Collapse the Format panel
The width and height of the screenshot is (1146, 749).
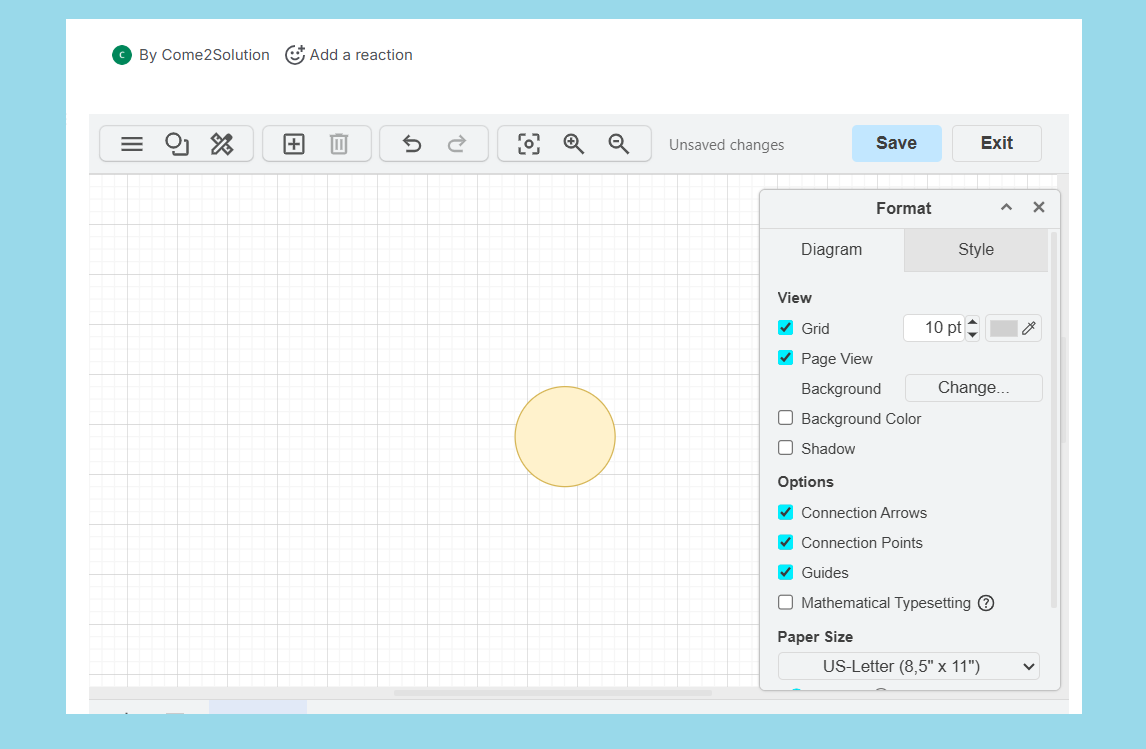(1007, 207)
